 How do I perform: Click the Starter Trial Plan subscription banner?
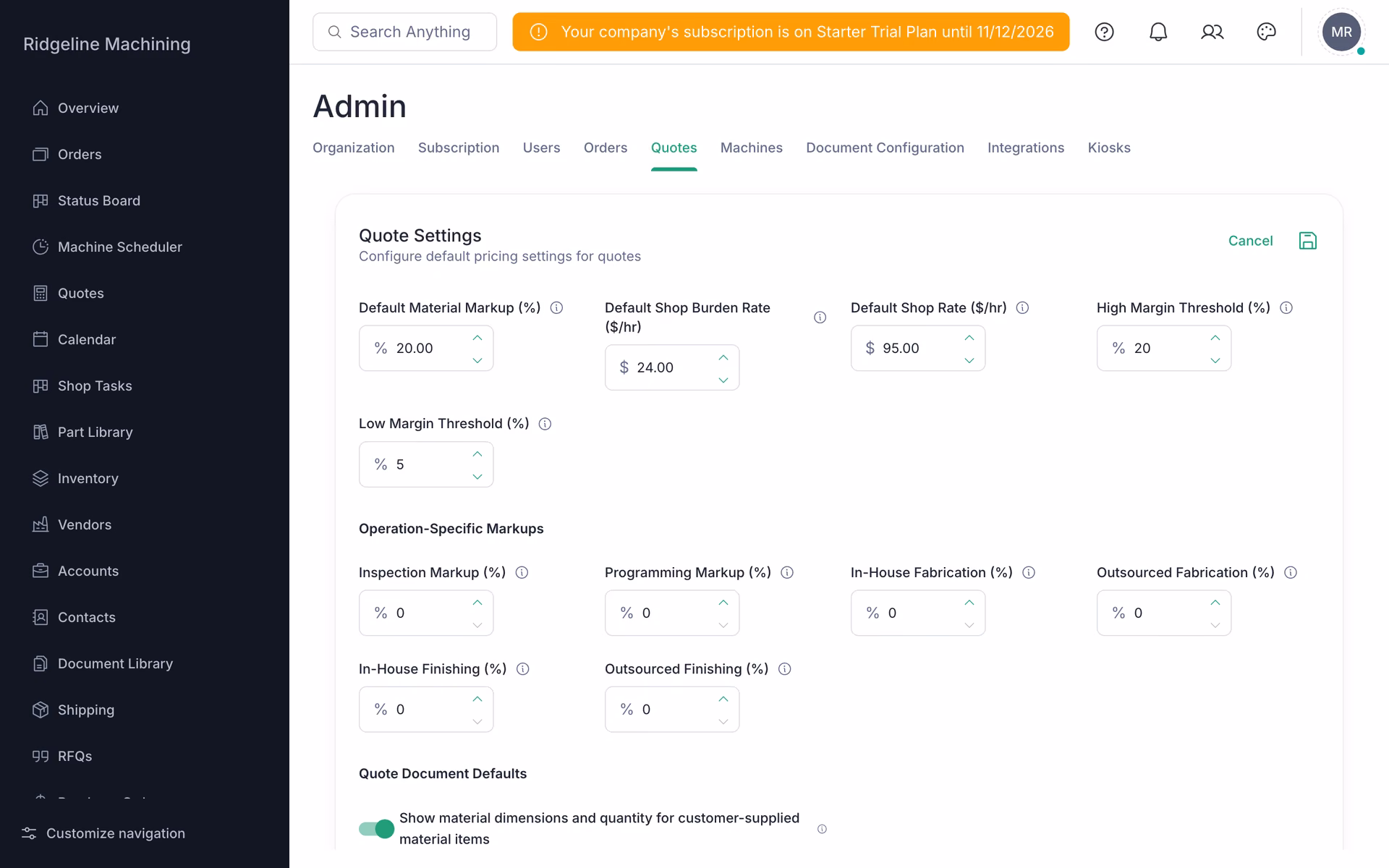point(791,32)
